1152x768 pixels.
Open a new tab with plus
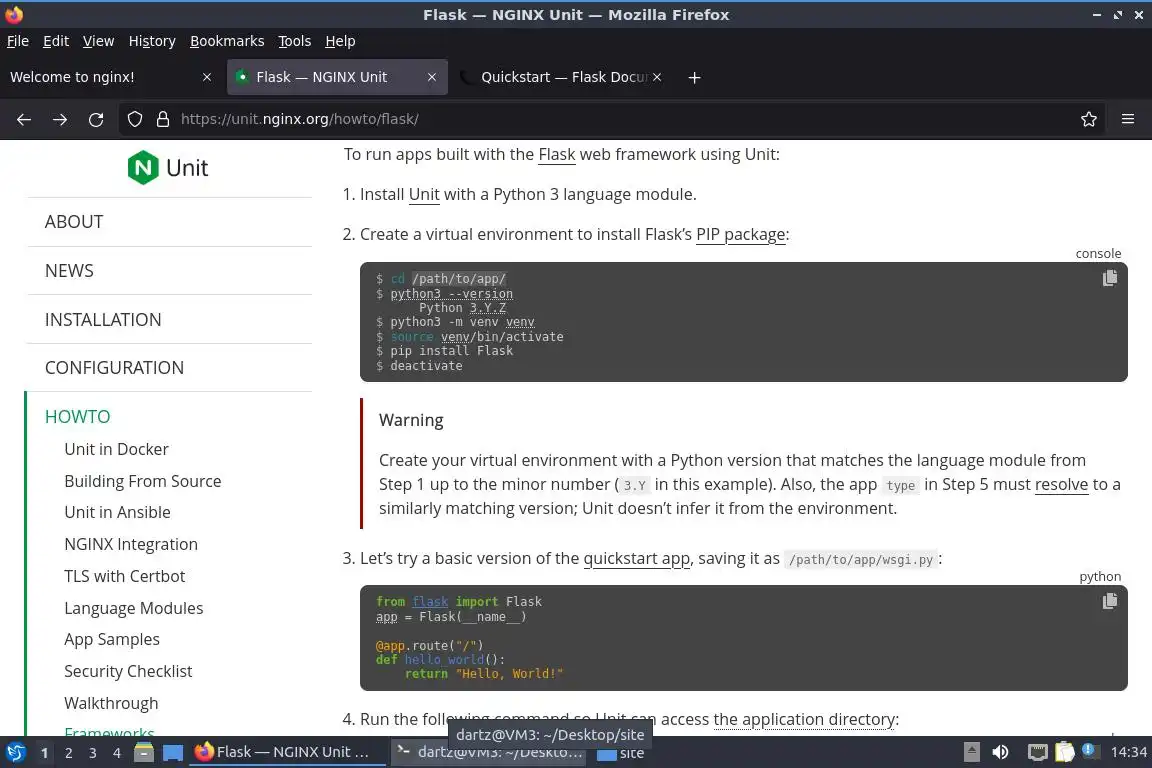[x=694, y=77]
